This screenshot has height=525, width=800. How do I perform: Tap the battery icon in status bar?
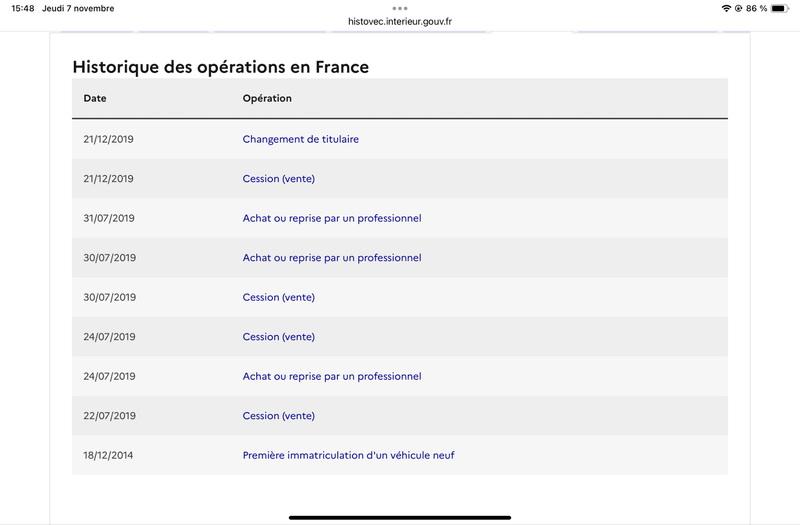tap(780, 8)
